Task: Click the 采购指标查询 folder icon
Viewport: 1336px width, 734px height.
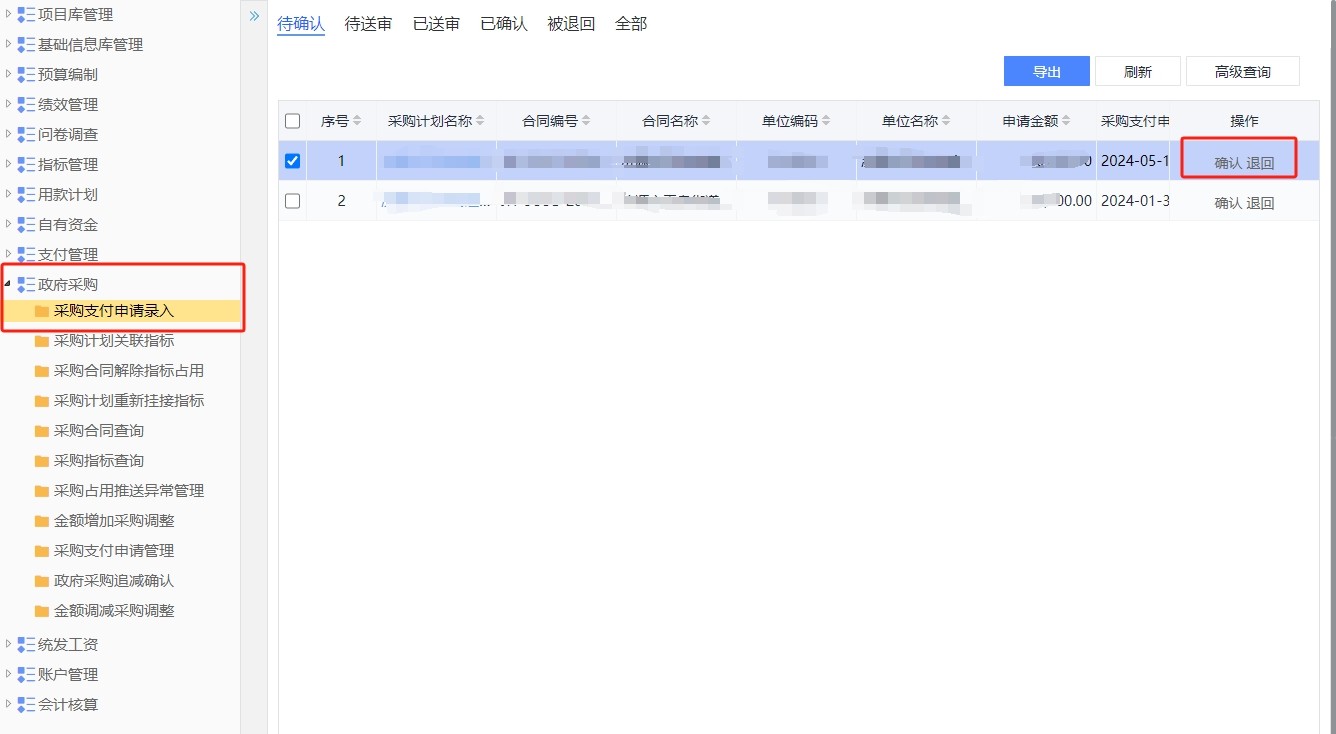Action: (41, 461)
